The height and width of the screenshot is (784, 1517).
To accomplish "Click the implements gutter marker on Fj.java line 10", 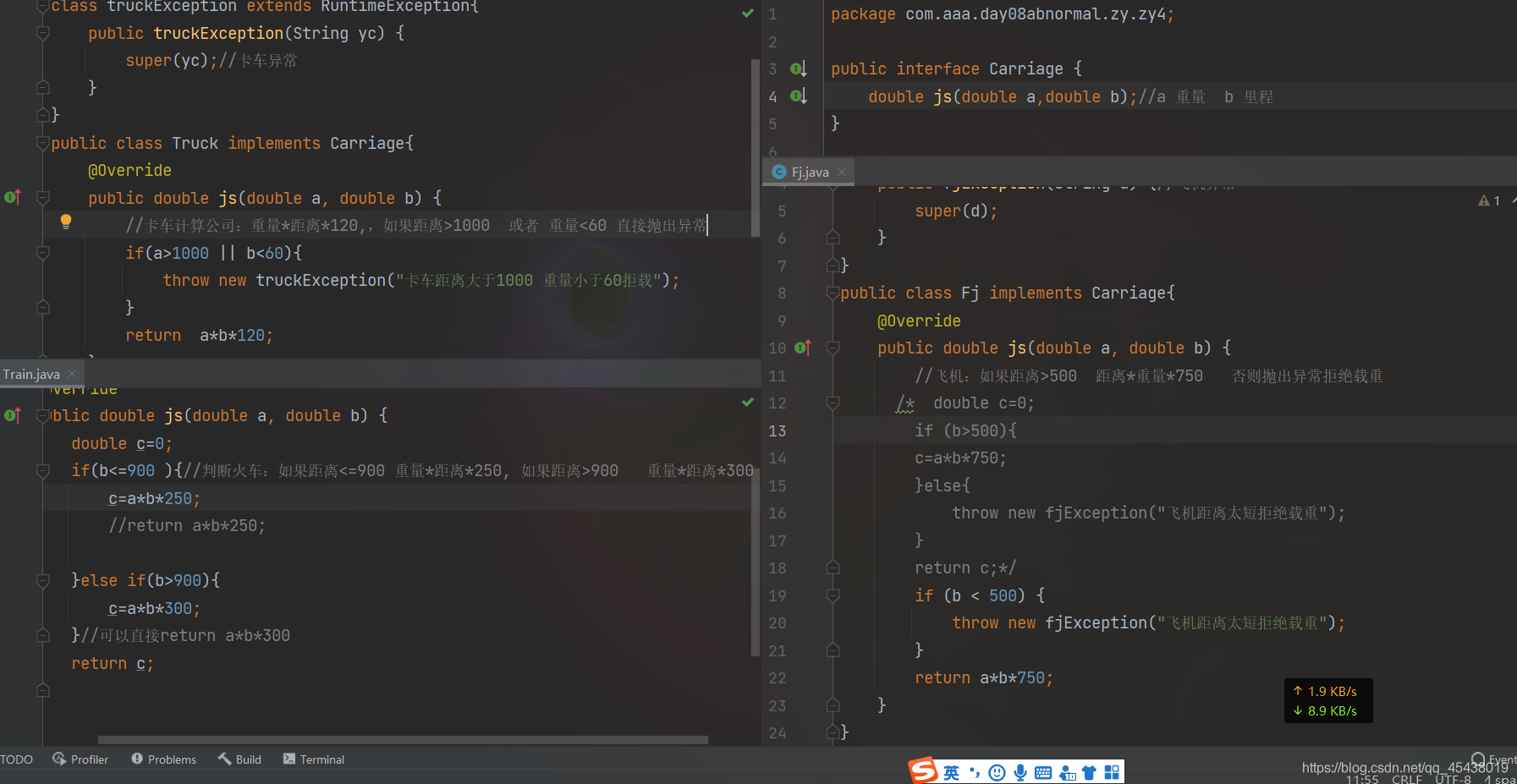I will pos(803,348).
